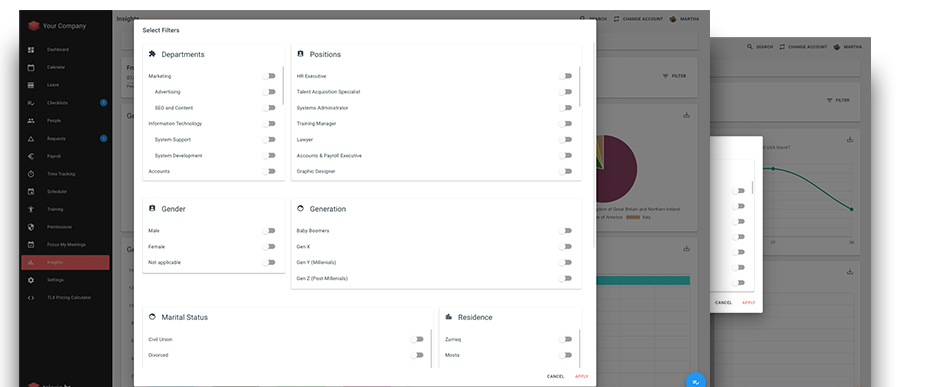Toggle the Female gender filter

point(270,246)
